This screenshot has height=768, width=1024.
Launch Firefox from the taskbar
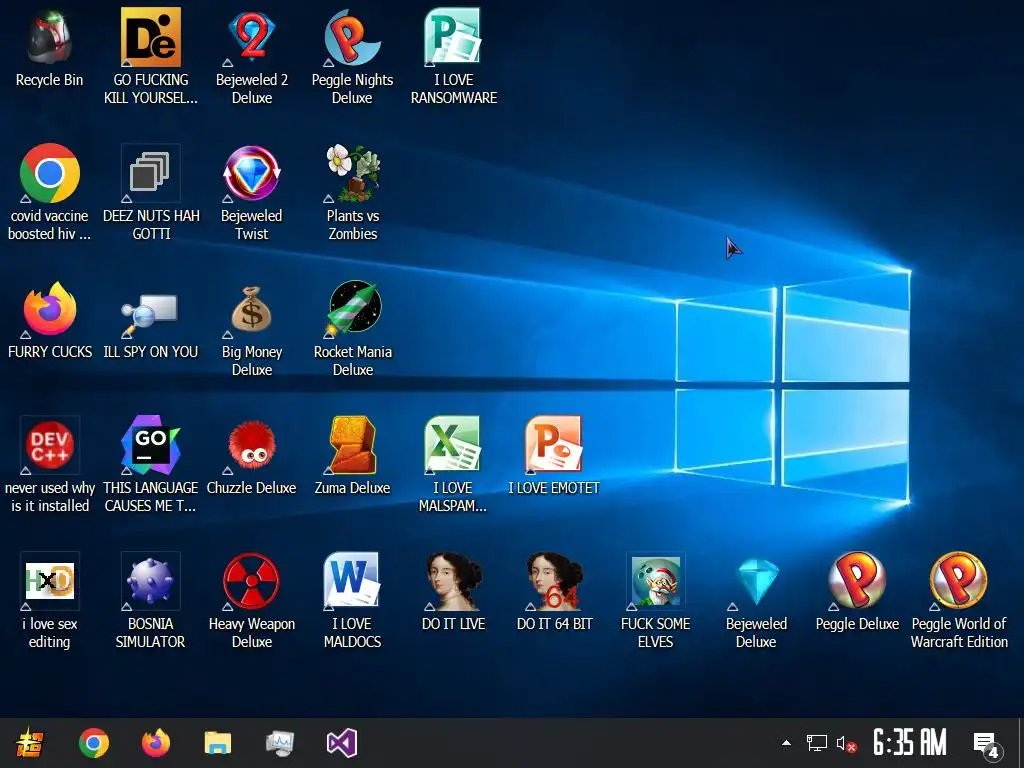[156, 743]
